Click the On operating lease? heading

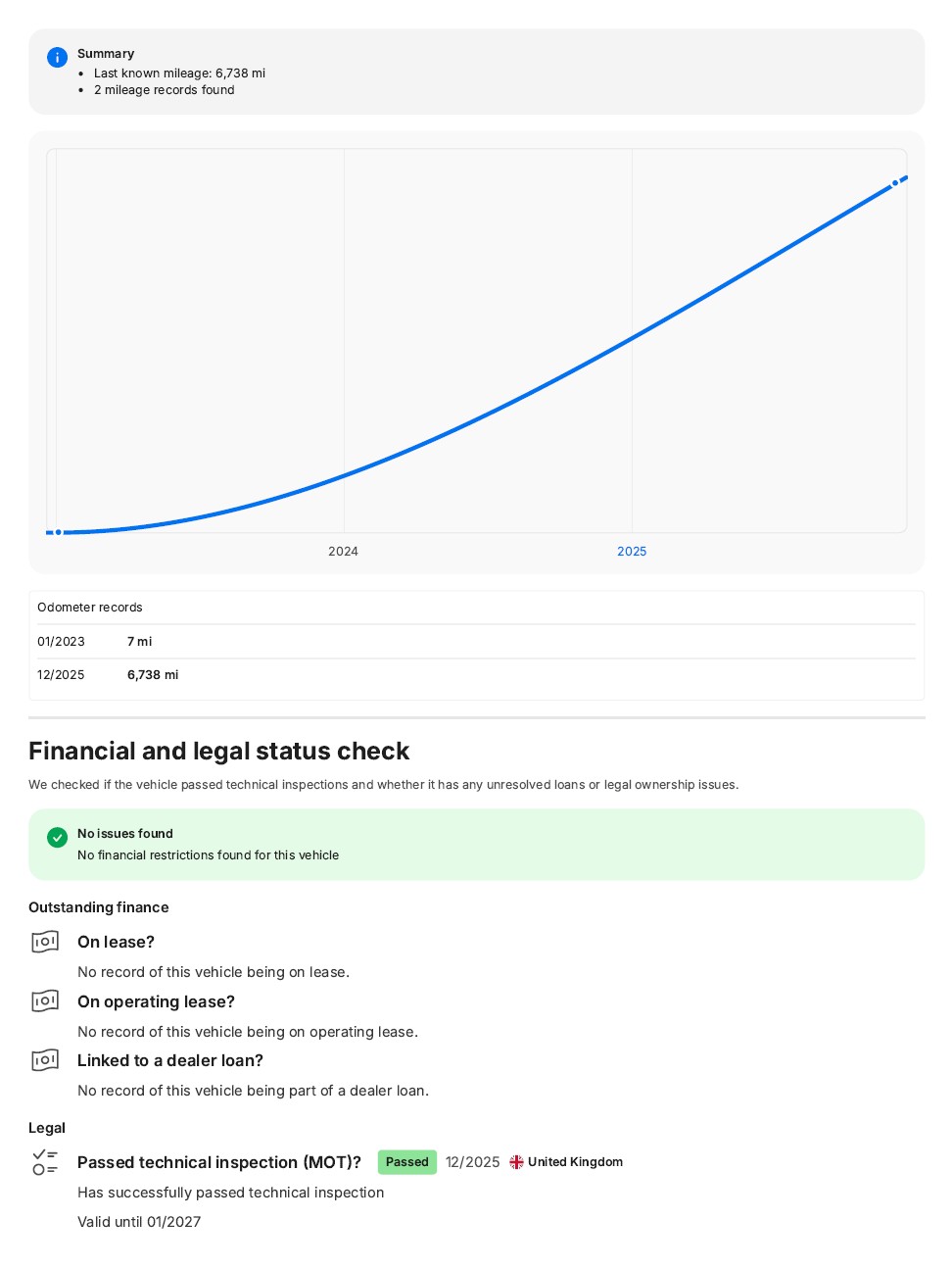156,1001
